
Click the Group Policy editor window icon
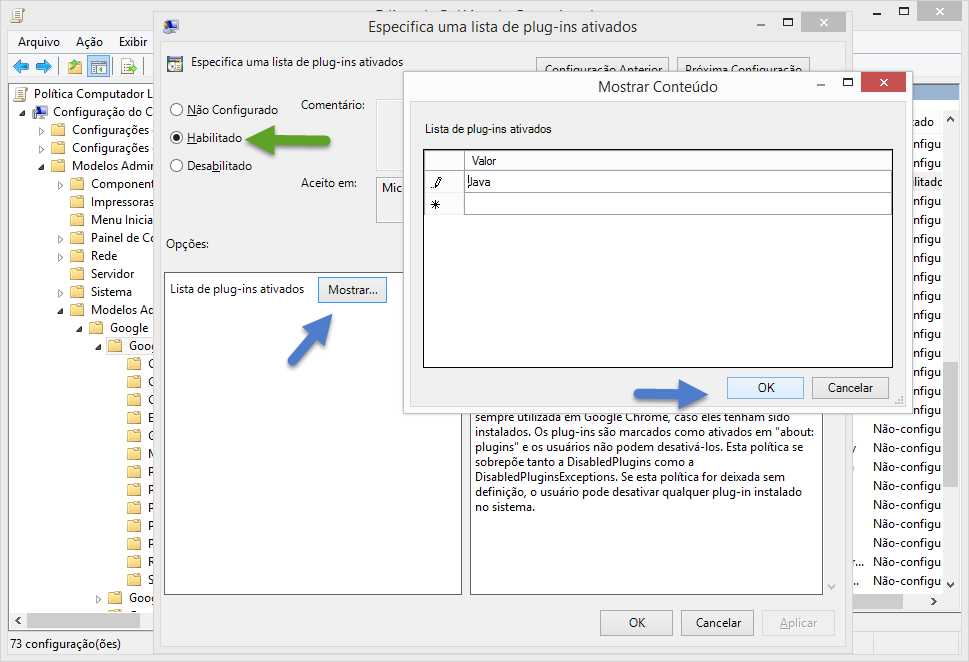[18, 15]
